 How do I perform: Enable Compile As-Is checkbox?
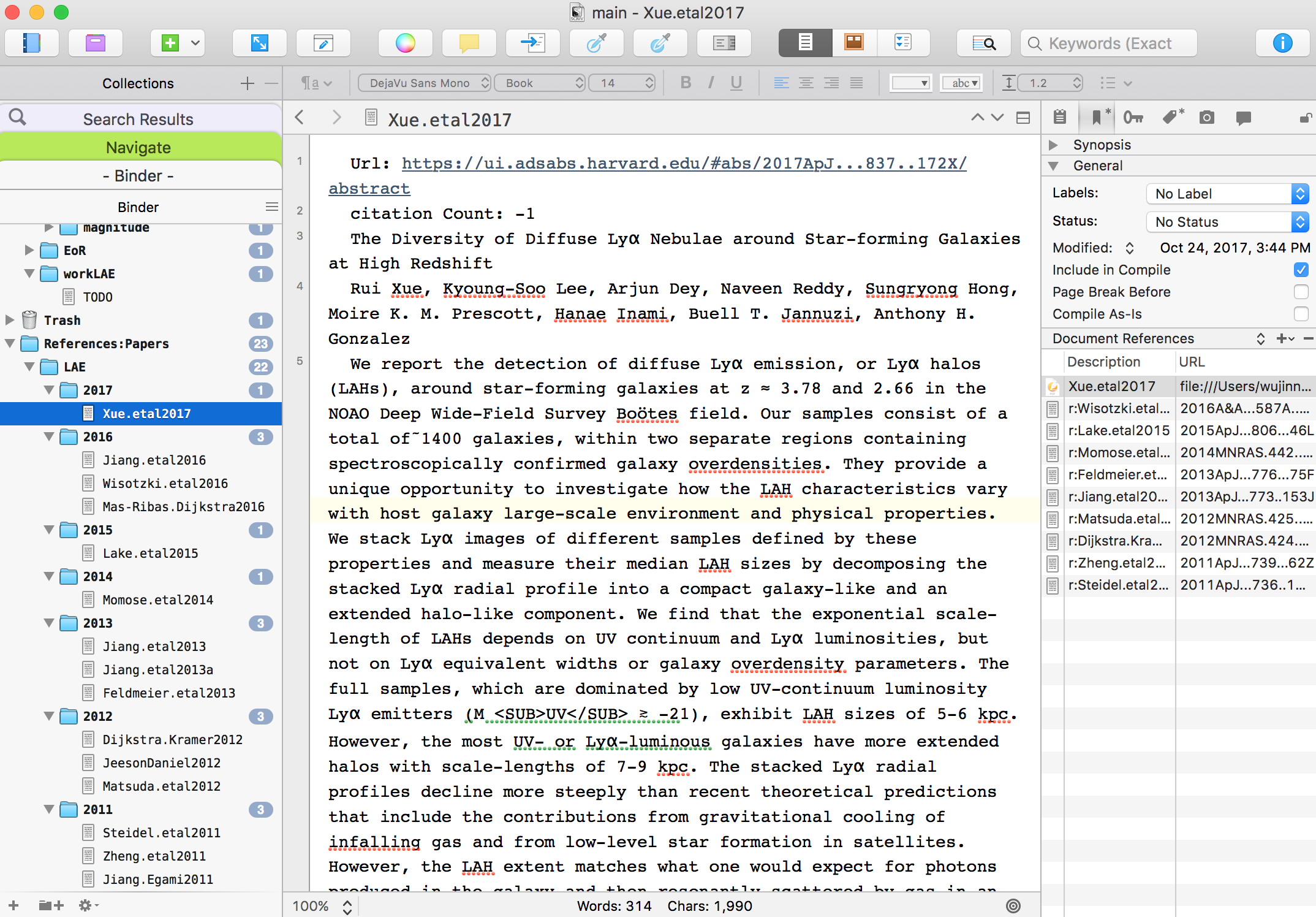point(1301,314)
